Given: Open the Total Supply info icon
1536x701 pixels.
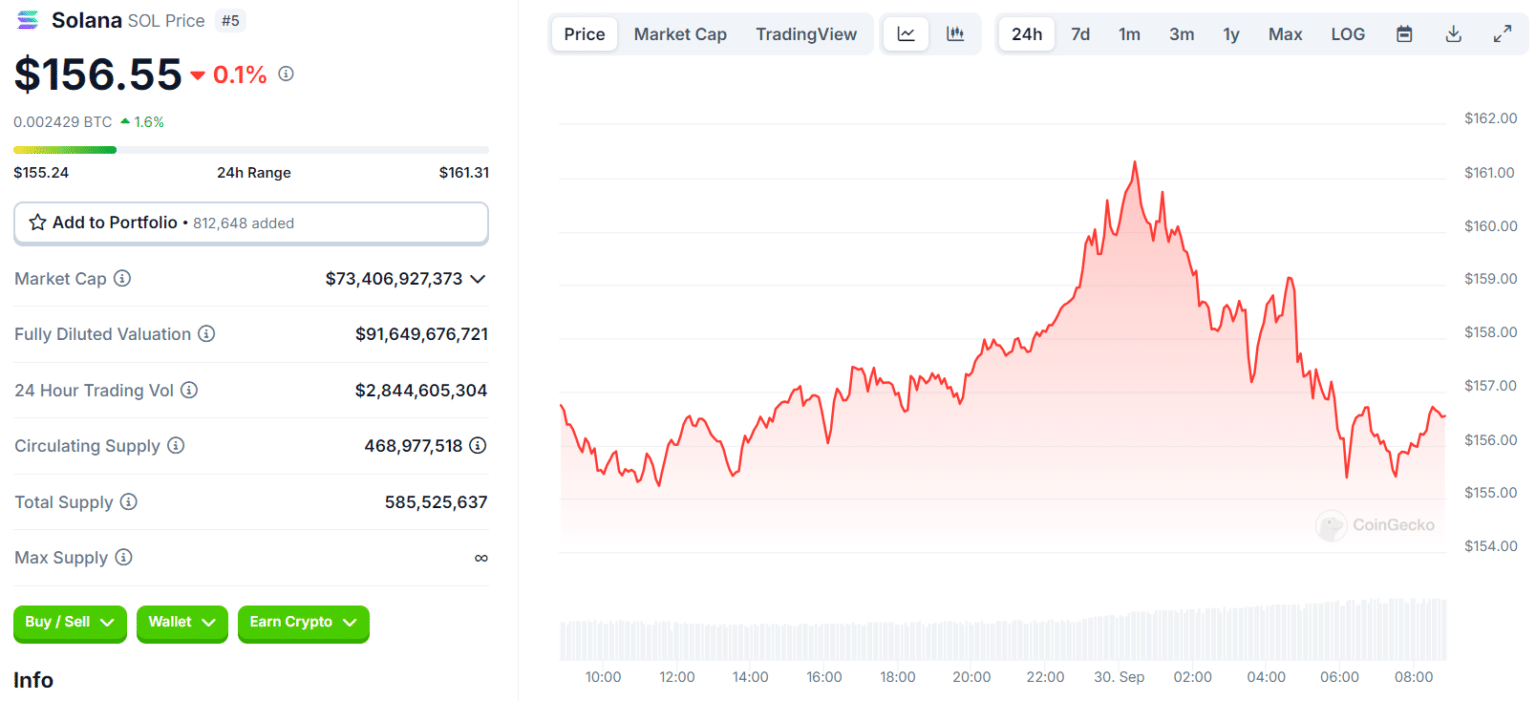Looking at the screenshot, I should [129, 502].
